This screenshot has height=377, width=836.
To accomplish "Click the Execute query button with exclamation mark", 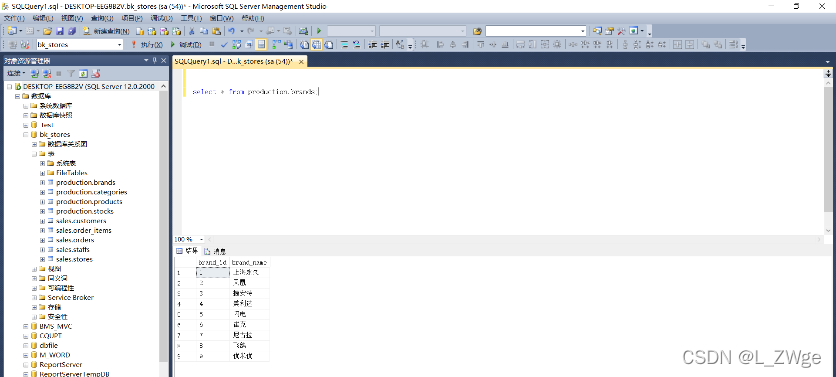I will click(x=147, y=45).
